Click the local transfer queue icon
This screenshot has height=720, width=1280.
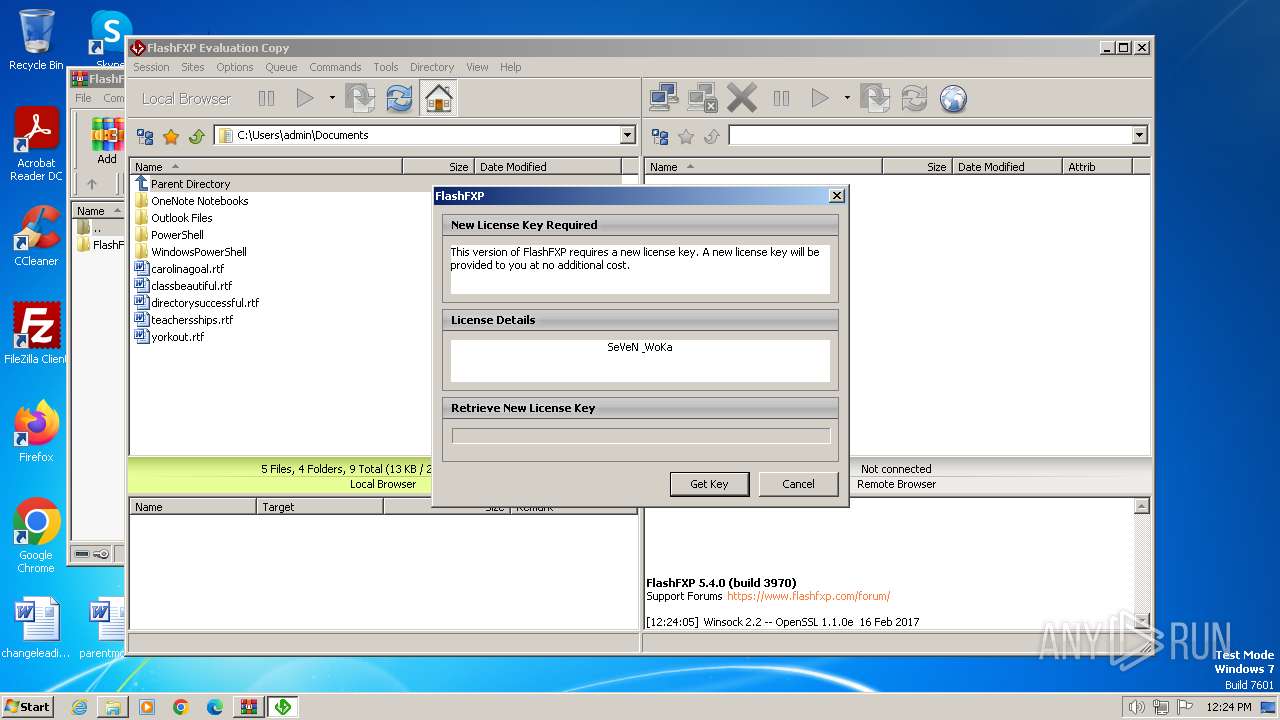[x=360, y=98]
